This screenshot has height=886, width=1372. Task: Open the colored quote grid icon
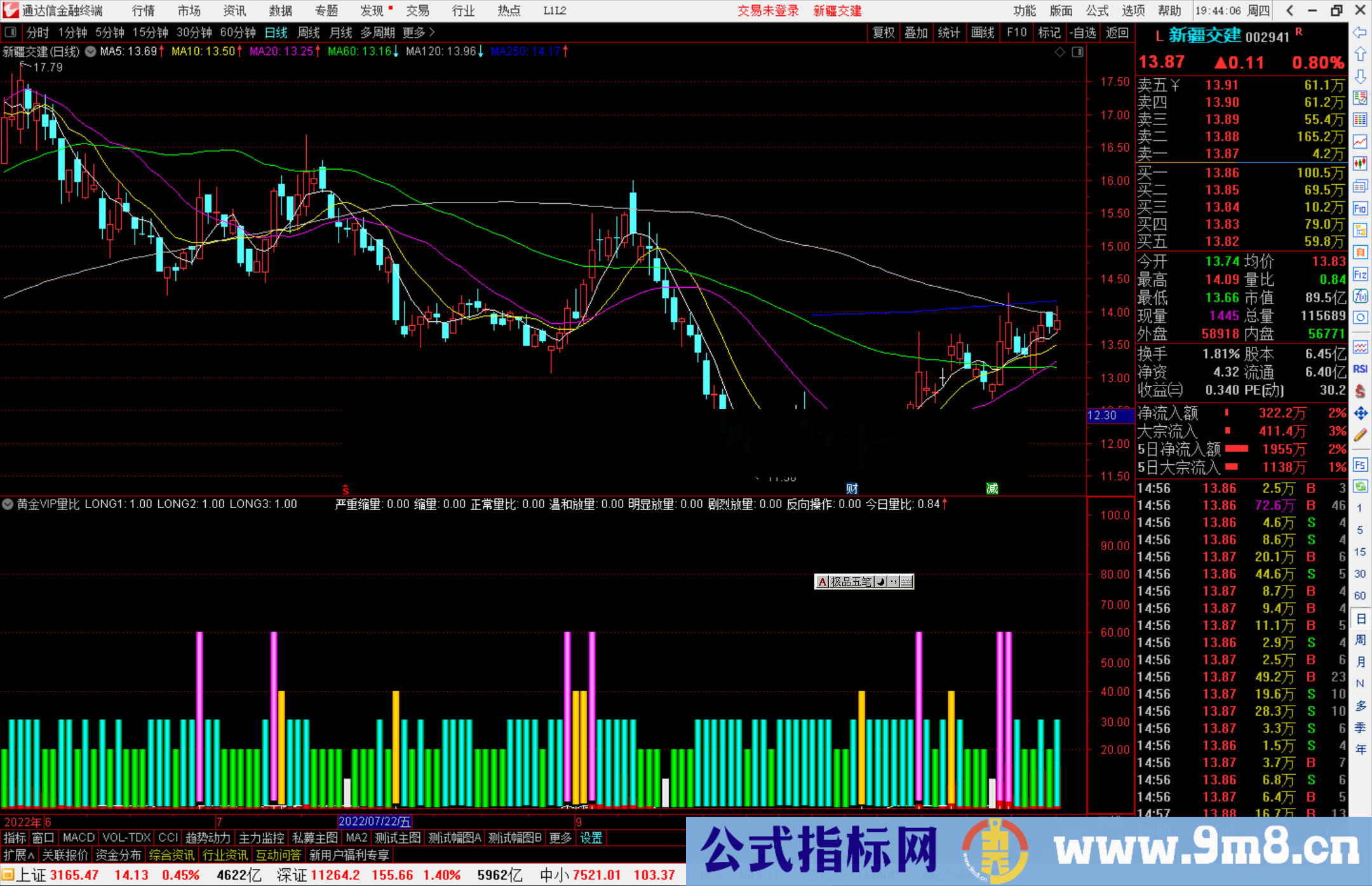(1360, 120)
